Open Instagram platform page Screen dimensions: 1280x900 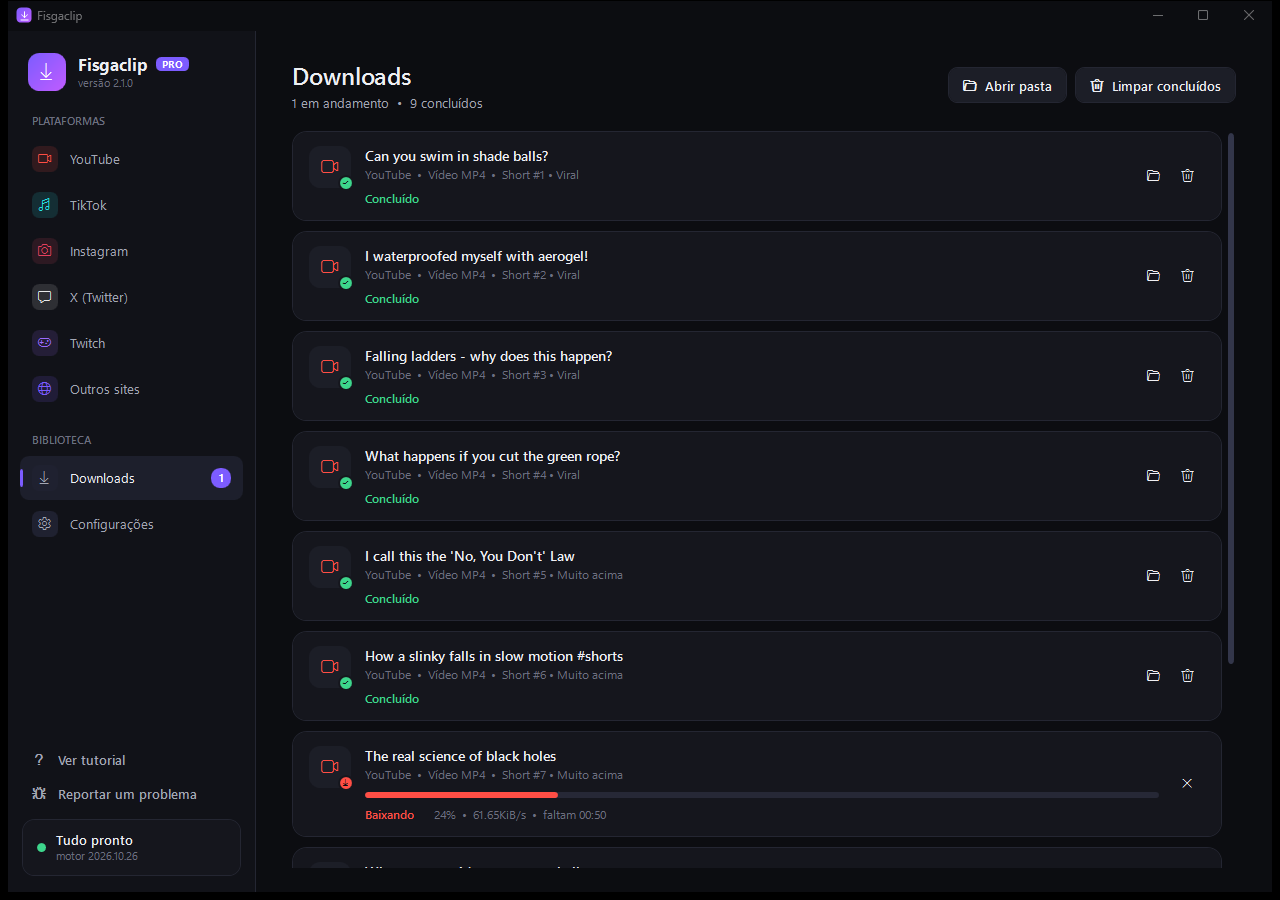coord(131,251)
